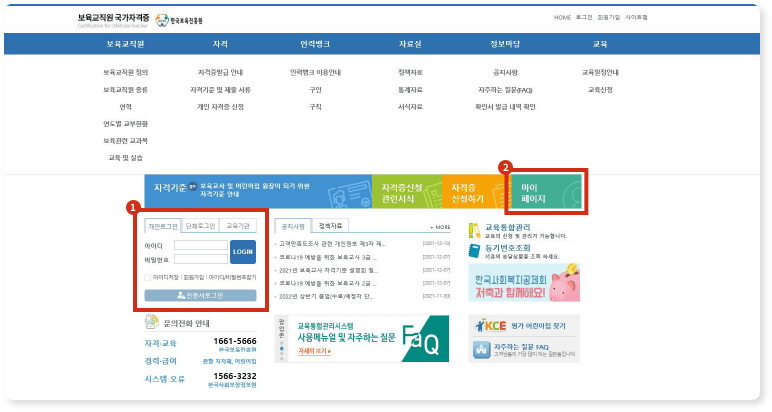
Task: Open the 자격 main menu
Action: tap(220, 44)
